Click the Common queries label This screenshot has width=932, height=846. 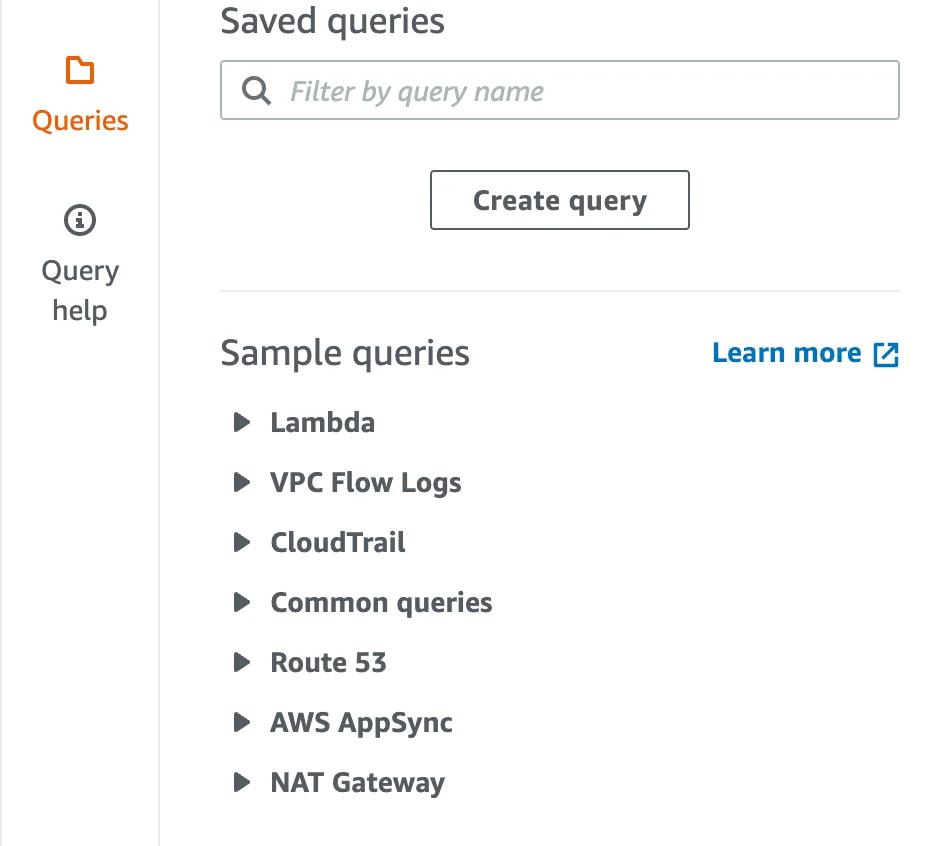pos(381,603)
